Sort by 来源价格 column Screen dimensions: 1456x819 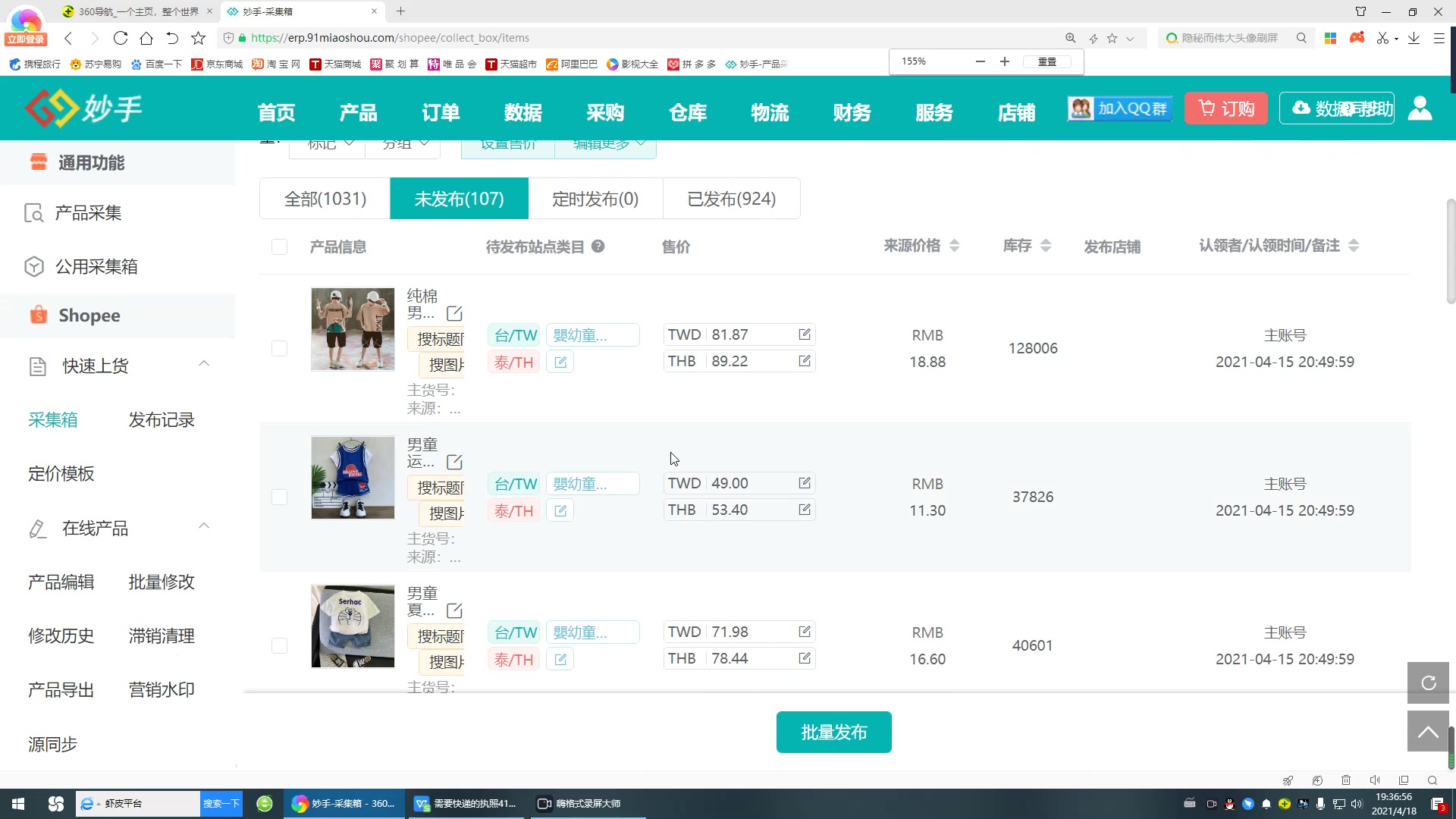coord(954,246)
